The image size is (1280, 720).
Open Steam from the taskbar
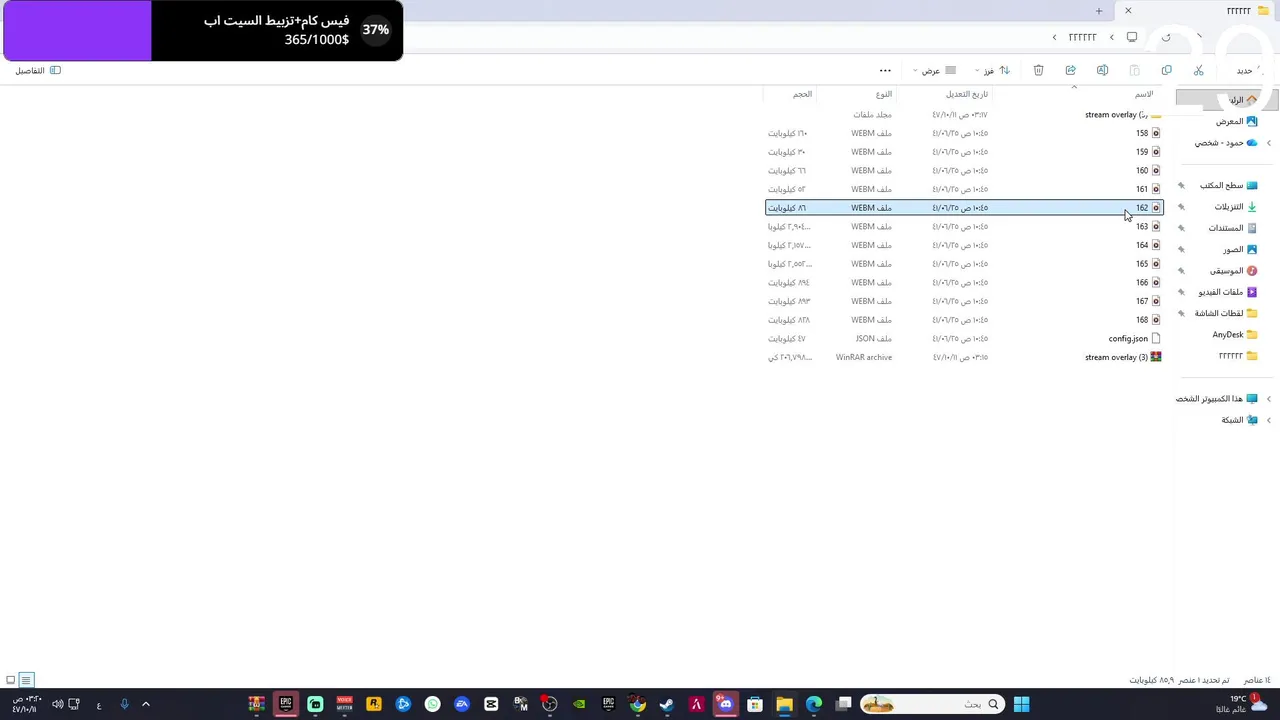tap(667, 704)
